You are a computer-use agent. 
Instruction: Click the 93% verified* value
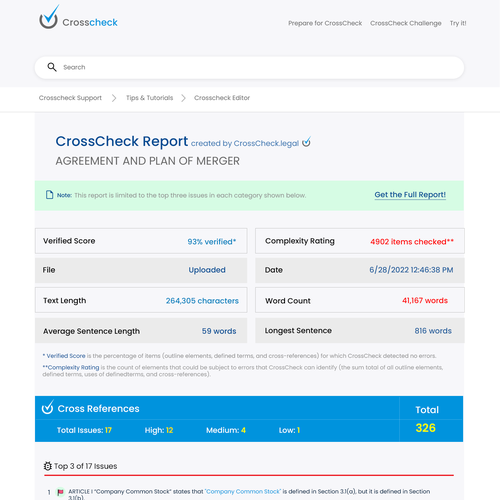coord(212,242)
